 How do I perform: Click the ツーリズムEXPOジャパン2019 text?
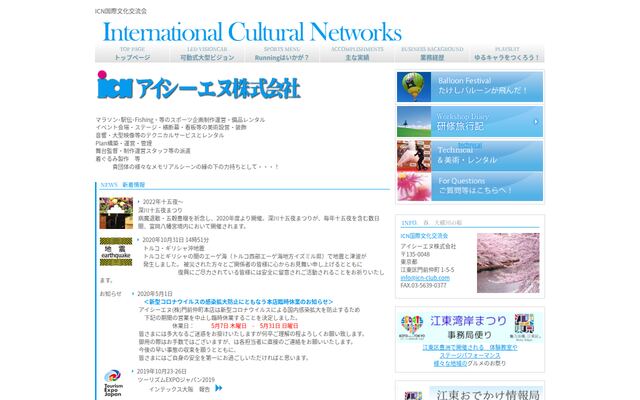click(x=176, y=380)
